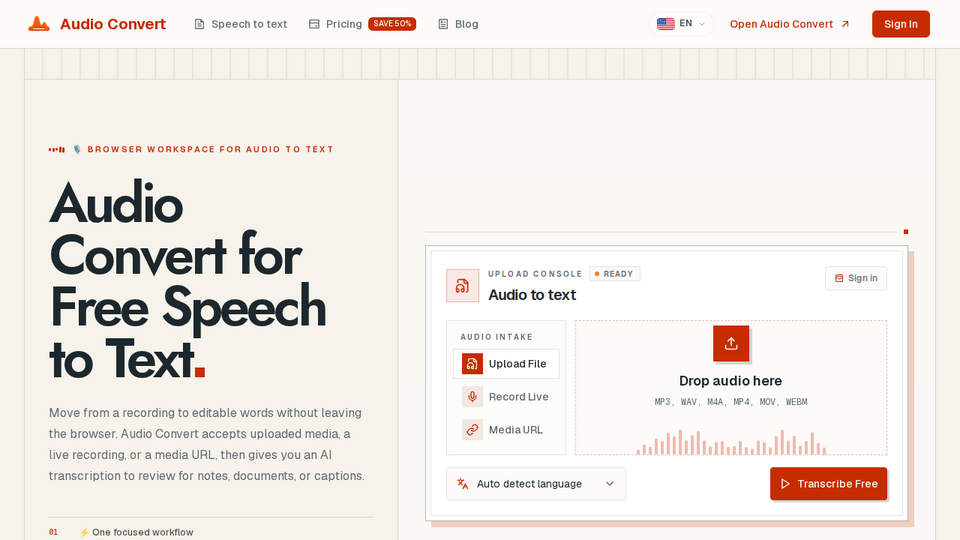Click the lightning bolt icon beside One focused workflow

pos(84,532)
